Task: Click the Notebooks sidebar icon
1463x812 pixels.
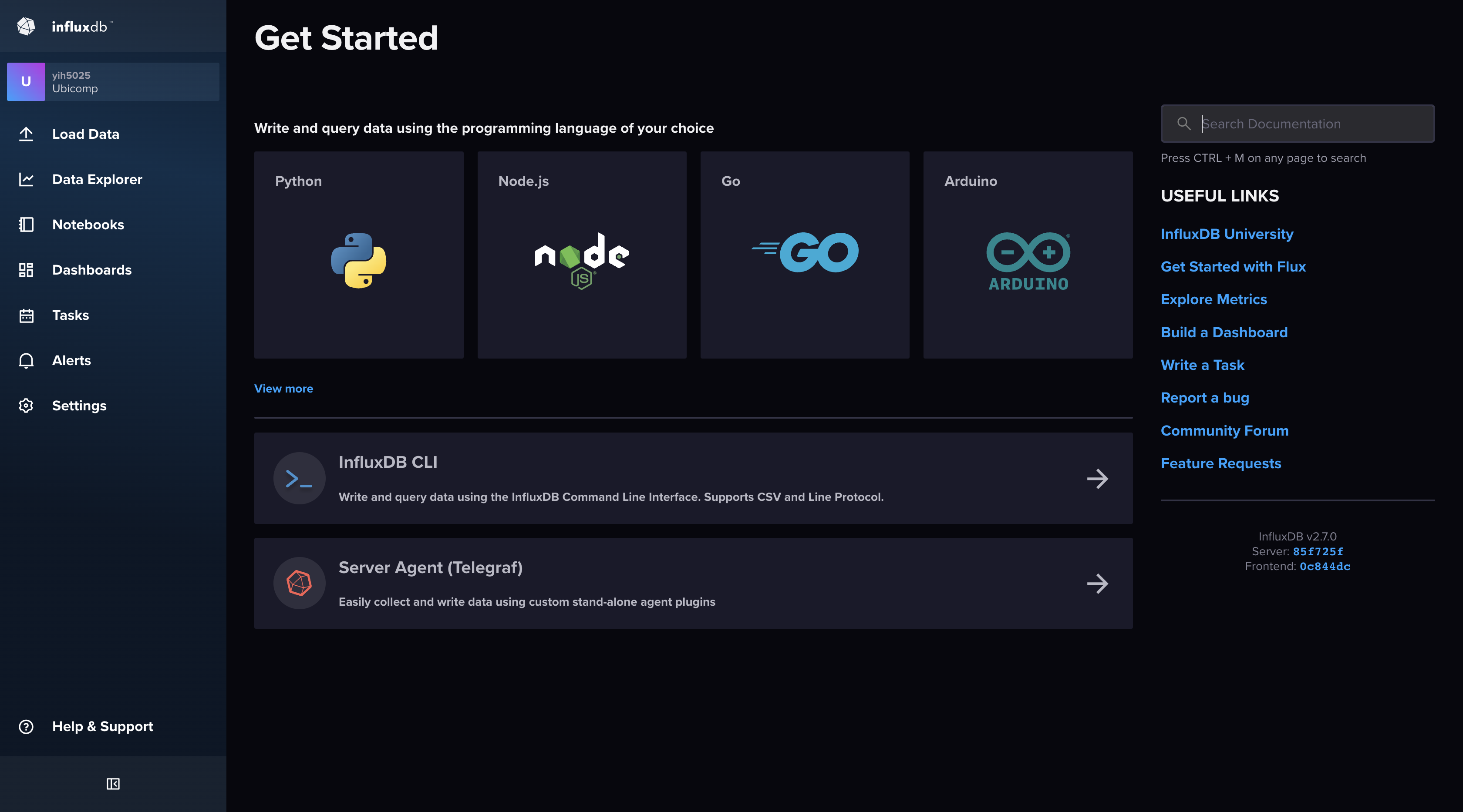Action: pyautogui.click(x=26, y=225)
